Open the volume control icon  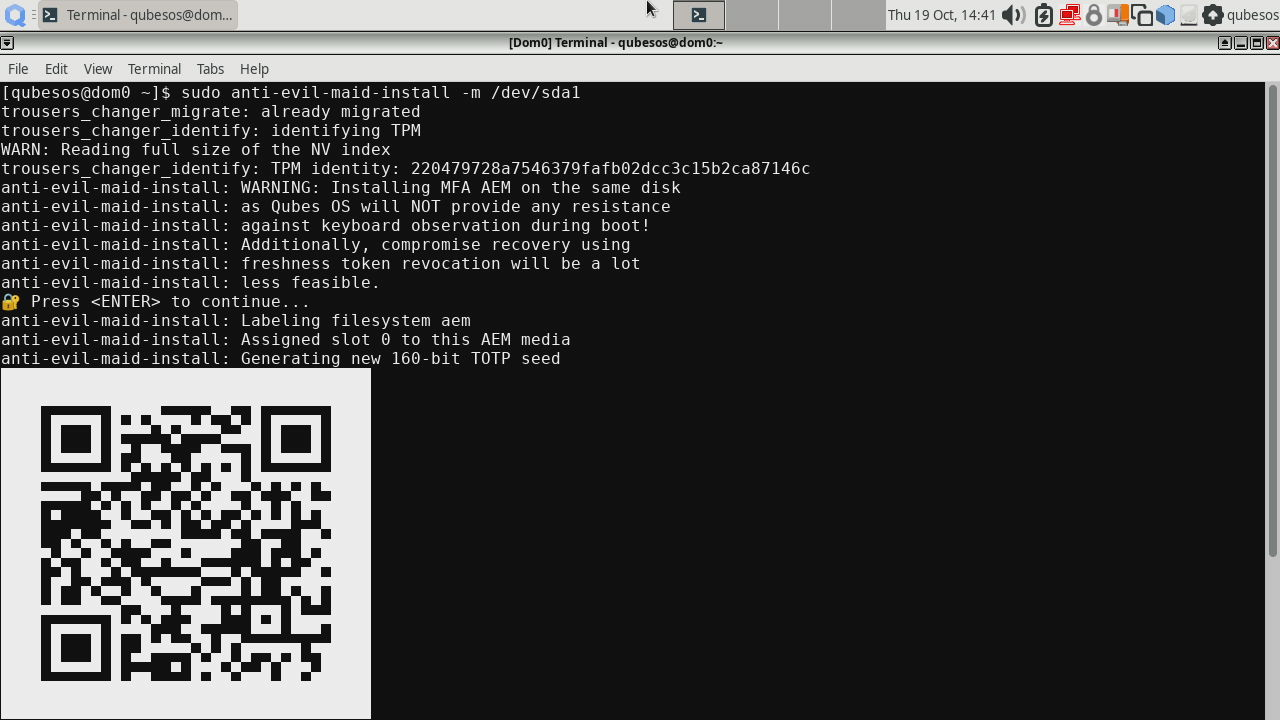click(x=1013, y=15)
